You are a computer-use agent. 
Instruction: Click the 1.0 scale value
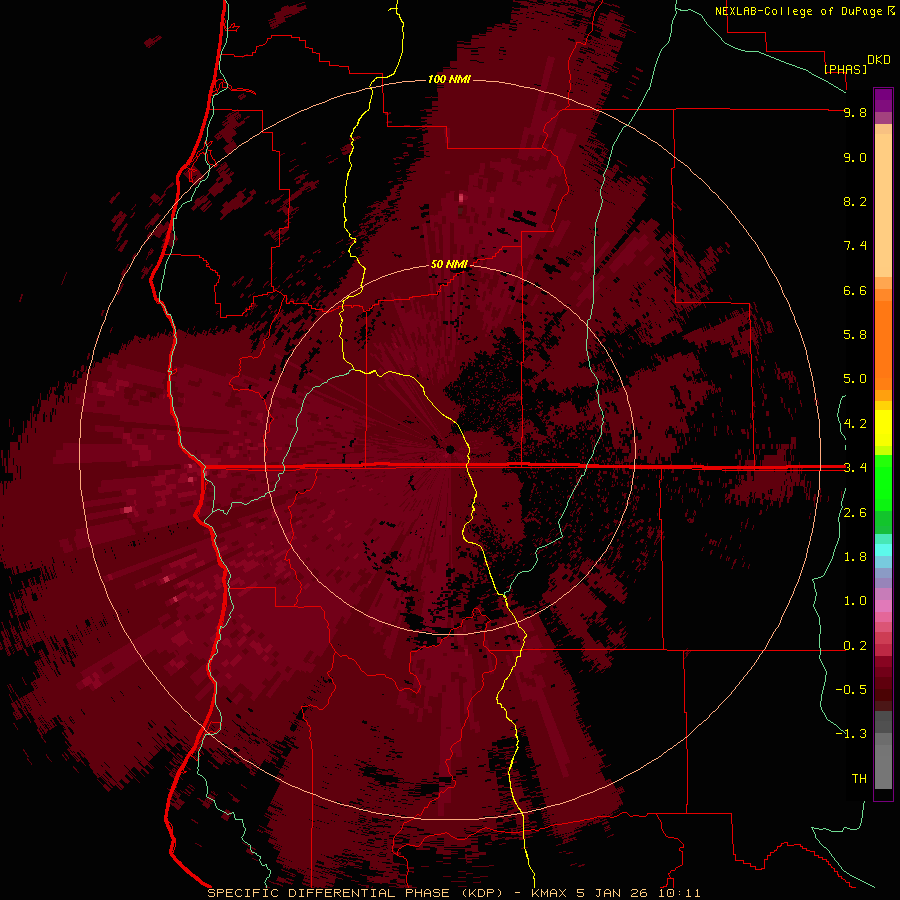click(x=855, y=601)
